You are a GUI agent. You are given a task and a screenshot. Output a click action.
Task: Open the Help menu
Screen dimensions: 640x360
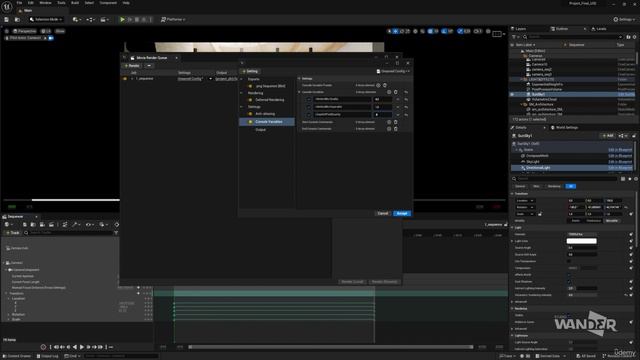126,3
